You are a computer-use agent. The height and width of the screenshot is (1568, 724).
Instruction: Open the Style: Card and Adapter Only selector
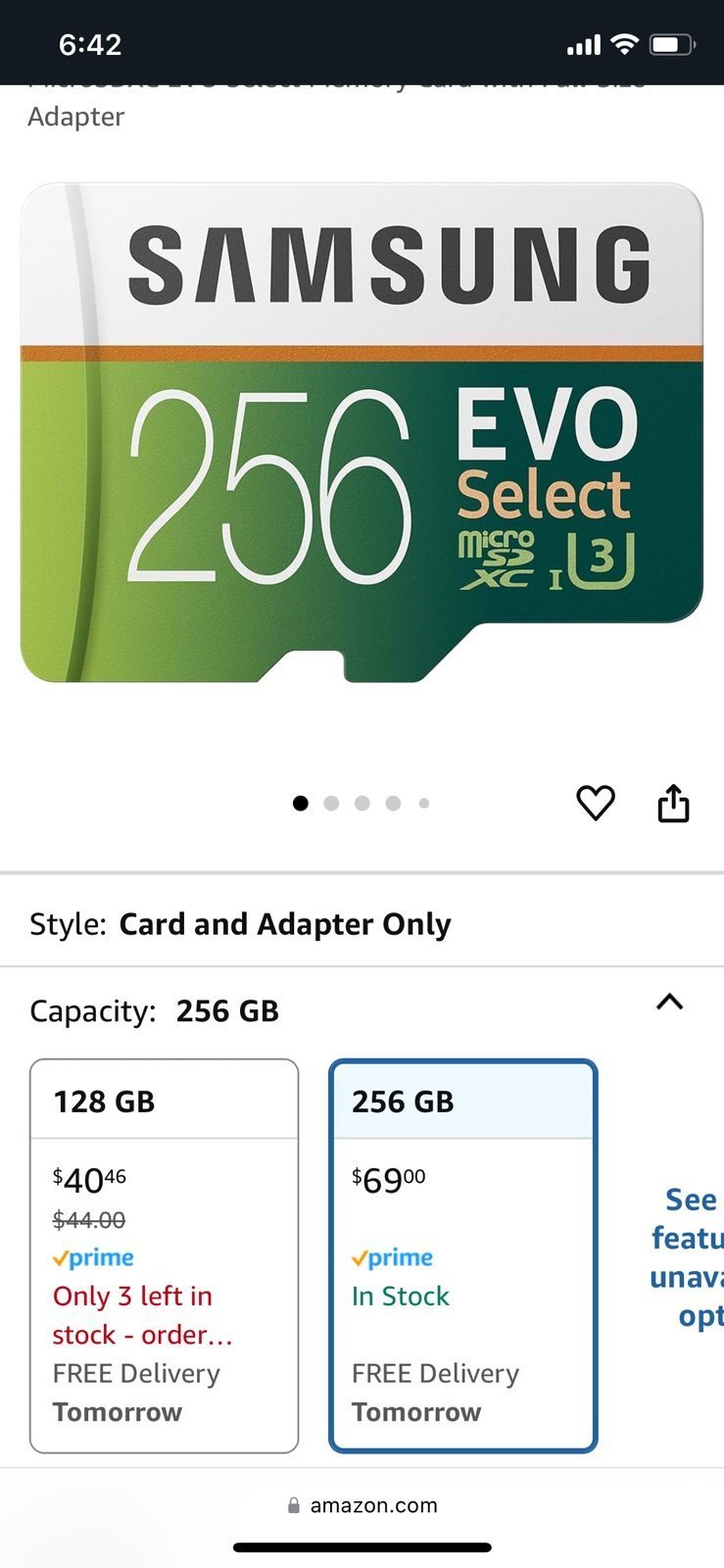(x=362, y=924)
